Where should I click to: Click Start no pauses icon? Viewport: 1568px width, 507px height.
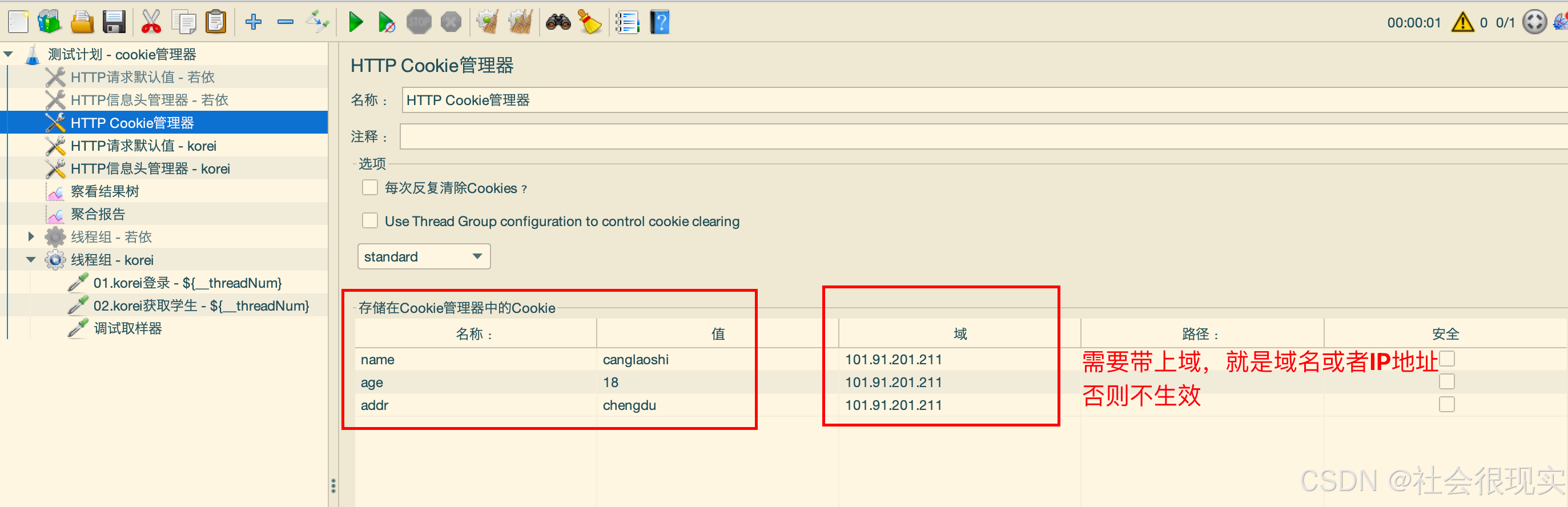[386, 22]
